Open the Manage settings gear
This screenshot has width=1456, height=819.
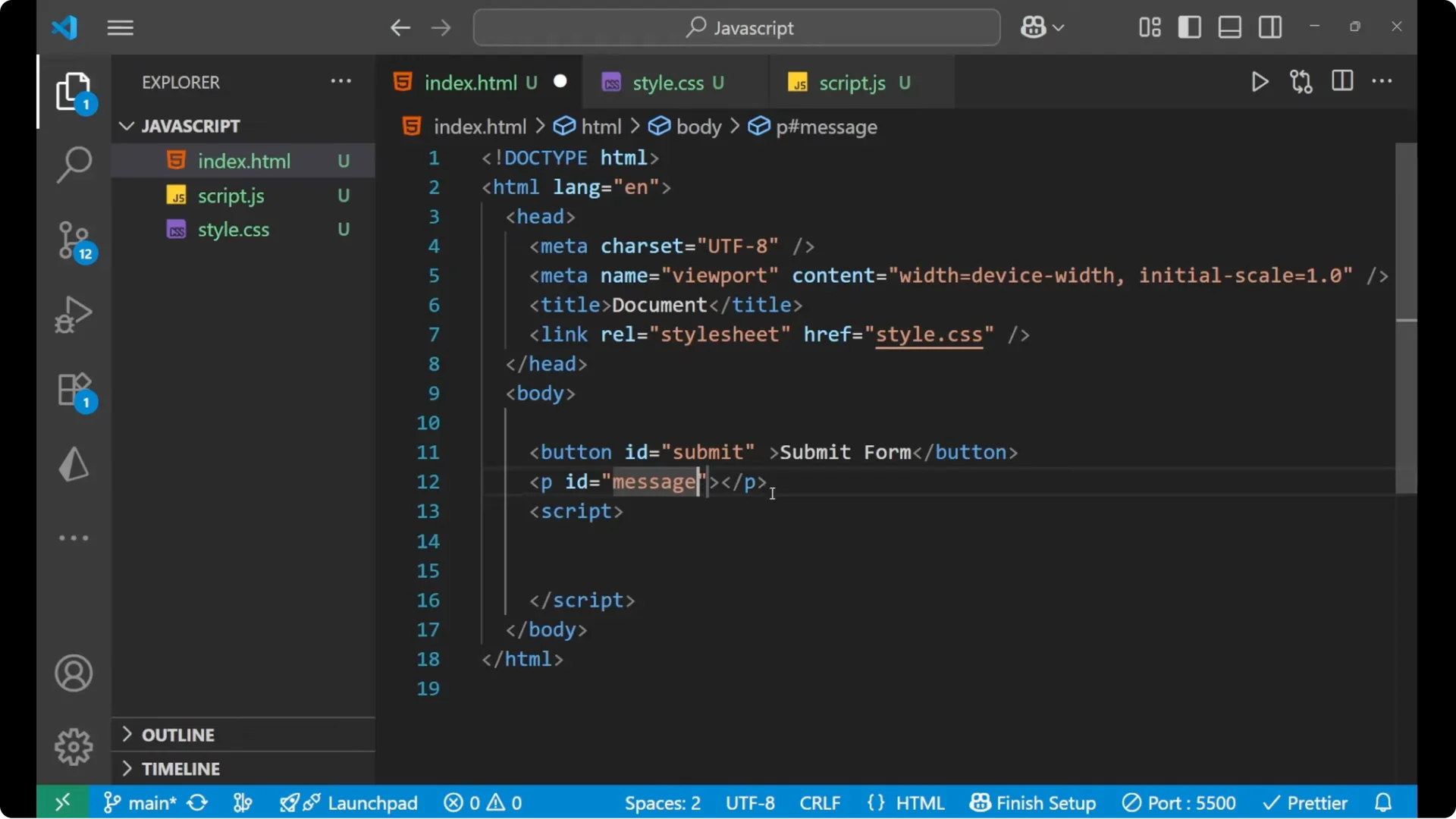74,746
